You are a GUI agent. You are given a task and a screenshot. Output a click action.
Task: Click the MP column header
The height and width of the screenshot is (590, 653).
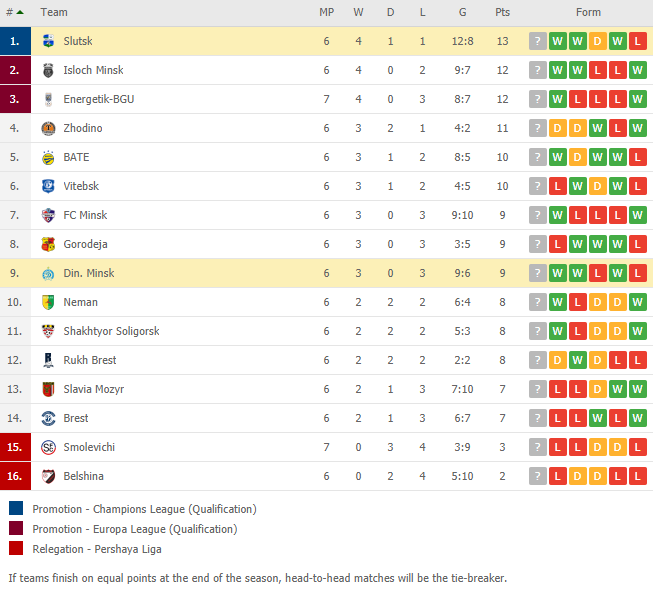(326, 12)
